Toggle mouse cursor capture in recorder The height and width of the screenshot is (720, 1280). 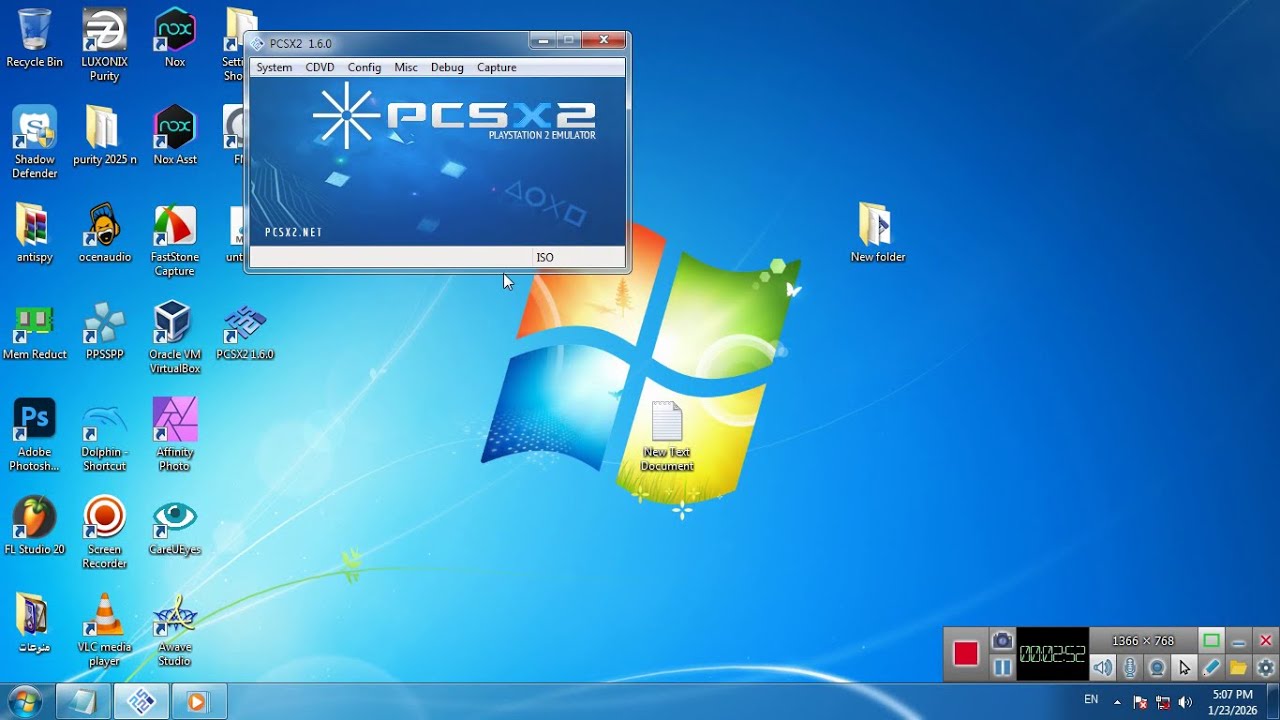click(1184, 668)
